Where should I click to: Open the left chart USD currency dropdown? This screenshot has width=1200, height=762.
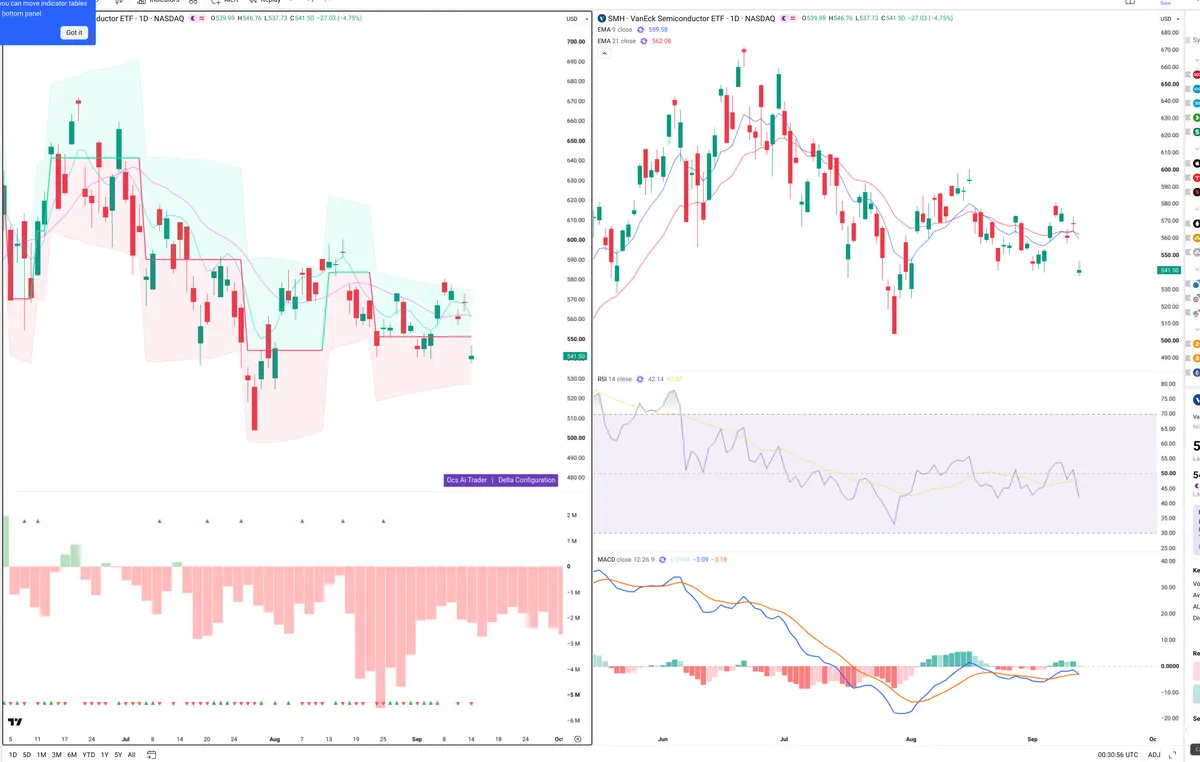[x=575, y=19]
